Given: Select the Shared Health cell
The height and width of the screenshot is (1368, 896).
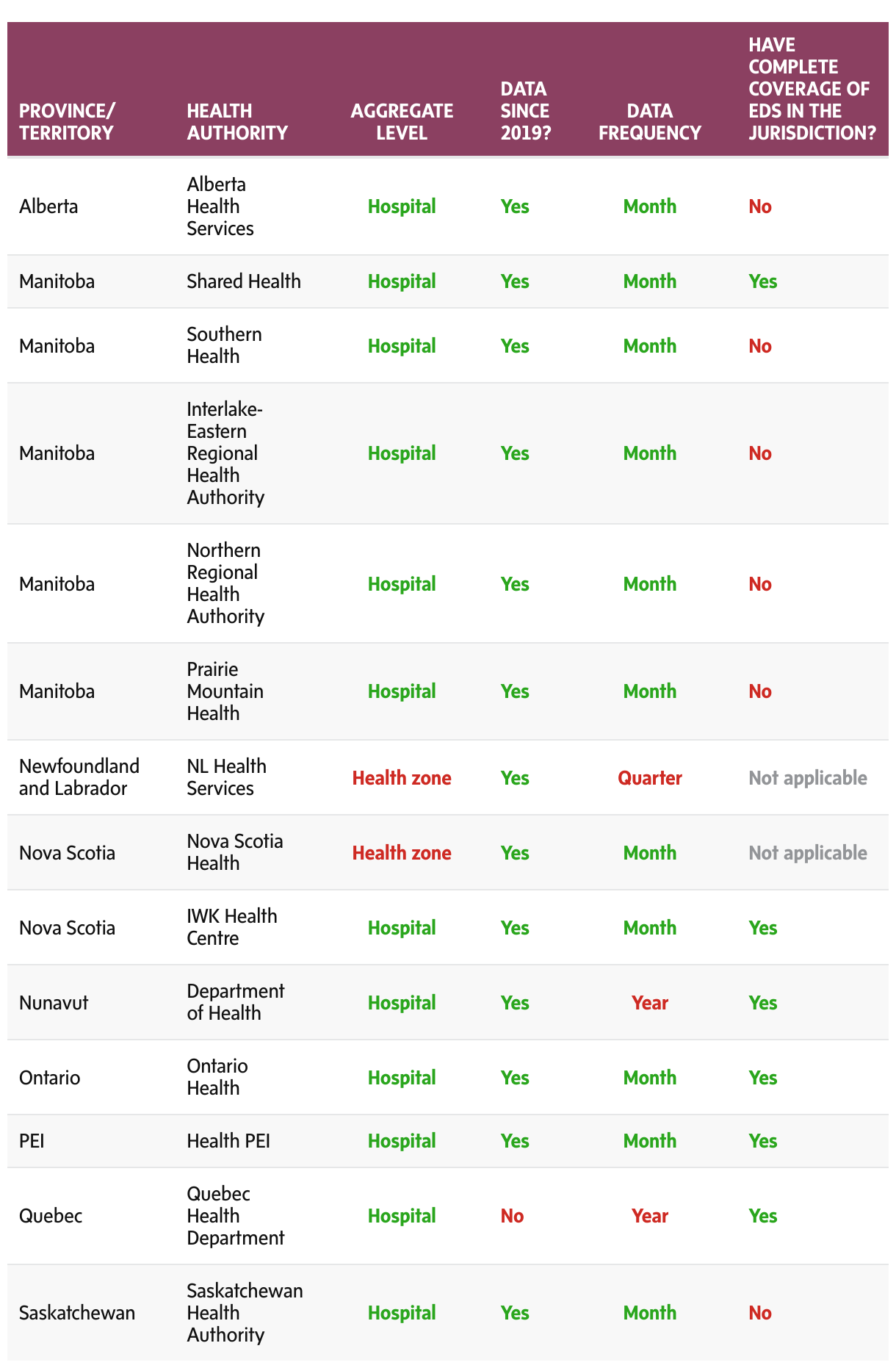Looking at the screenshot, I should point(243,281).
